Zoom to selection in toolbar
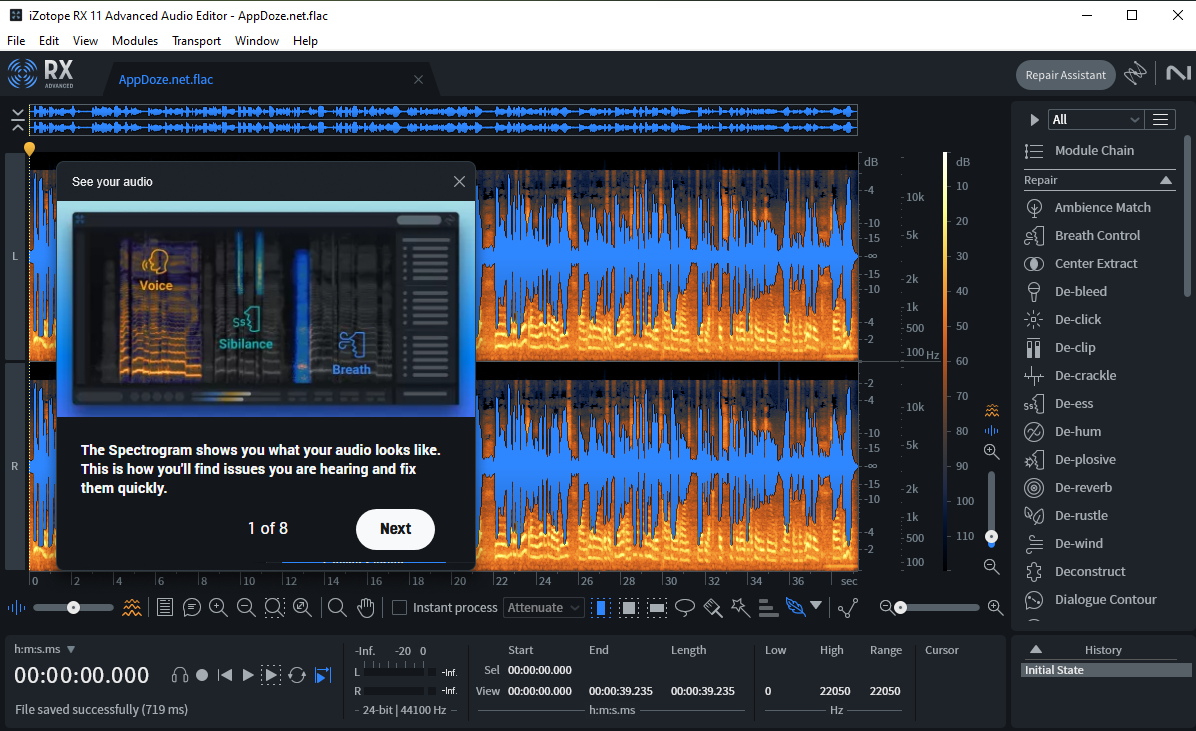The height and width of the screenshot is (731, 1196). coord(274,607)
